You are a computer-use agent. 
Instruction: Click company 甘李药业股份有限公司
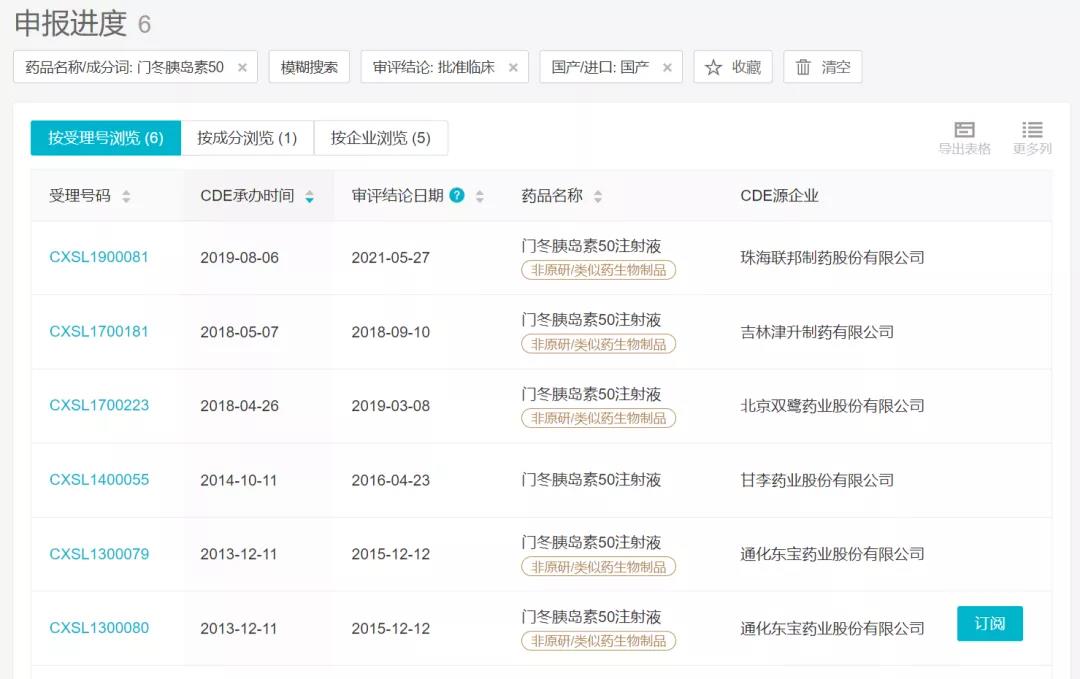pos(817,480)
